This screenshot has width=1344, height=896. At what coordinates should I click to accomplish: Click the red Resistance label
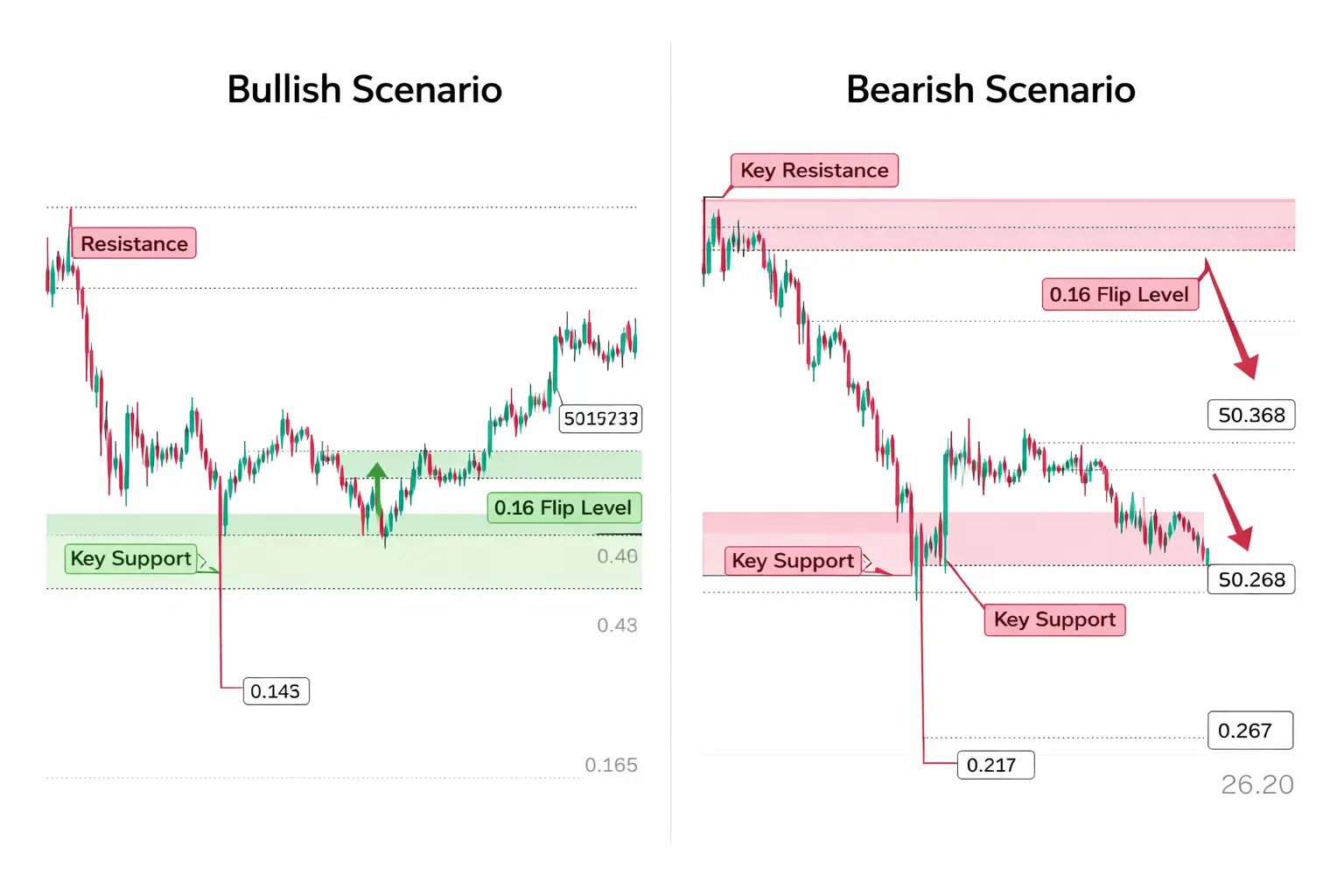[134, 243]
